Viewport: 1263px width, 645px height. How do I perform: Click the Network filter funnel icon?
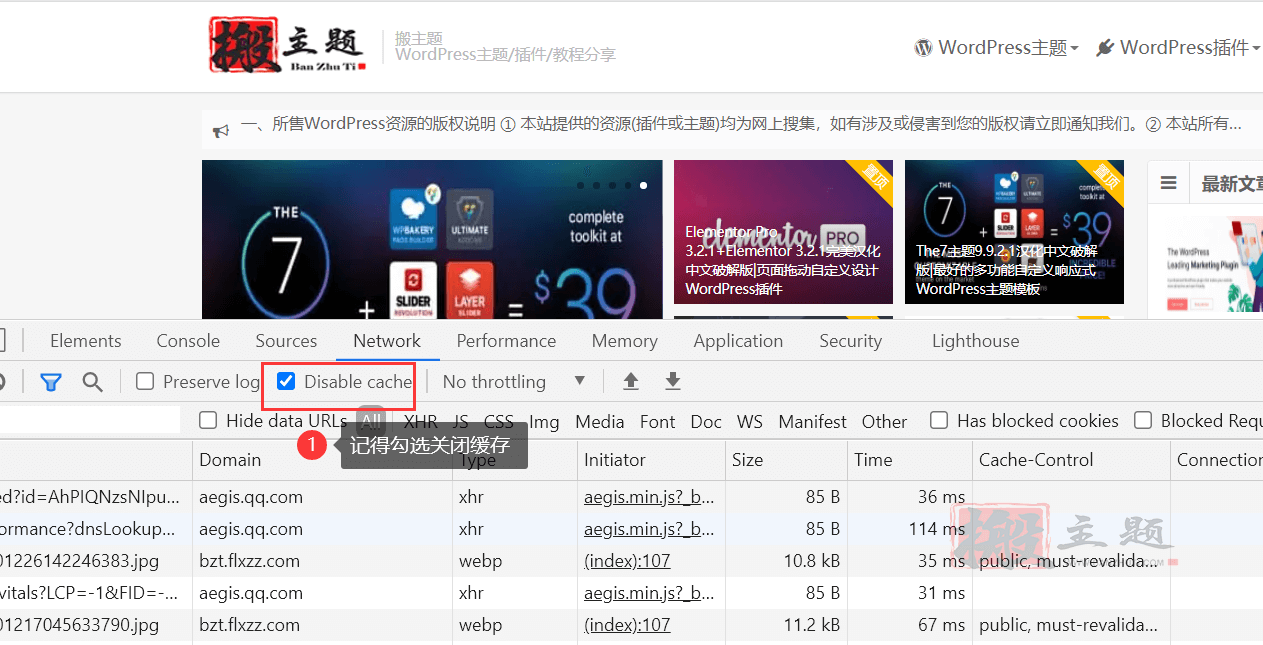point(50,382)
